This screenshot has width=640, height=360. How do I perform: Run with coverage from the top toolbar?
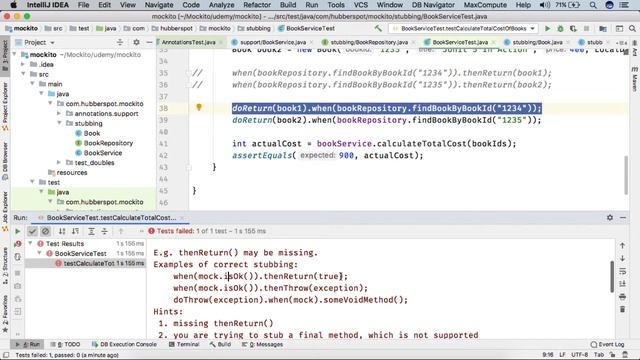[x=573, y=29]
